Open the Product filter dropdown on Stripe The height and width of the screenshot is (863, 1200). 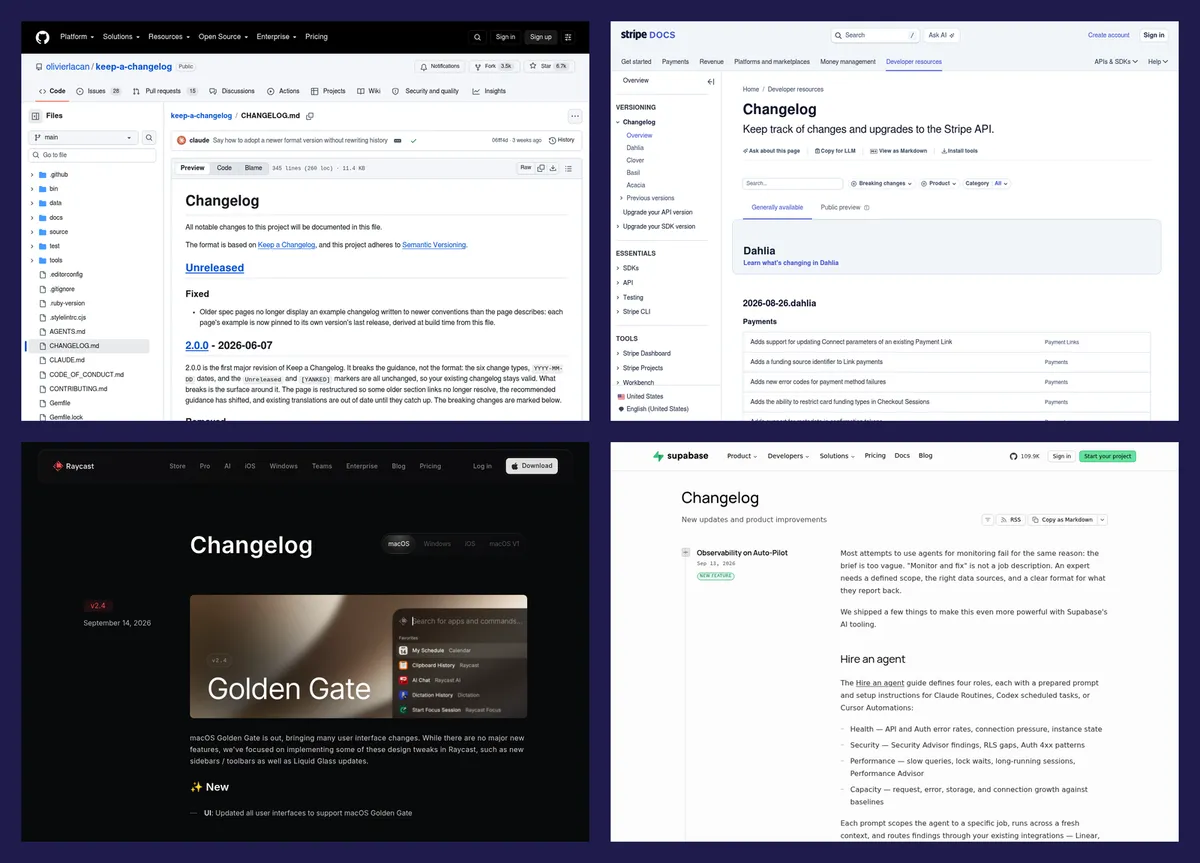click(x=939, y=184)
